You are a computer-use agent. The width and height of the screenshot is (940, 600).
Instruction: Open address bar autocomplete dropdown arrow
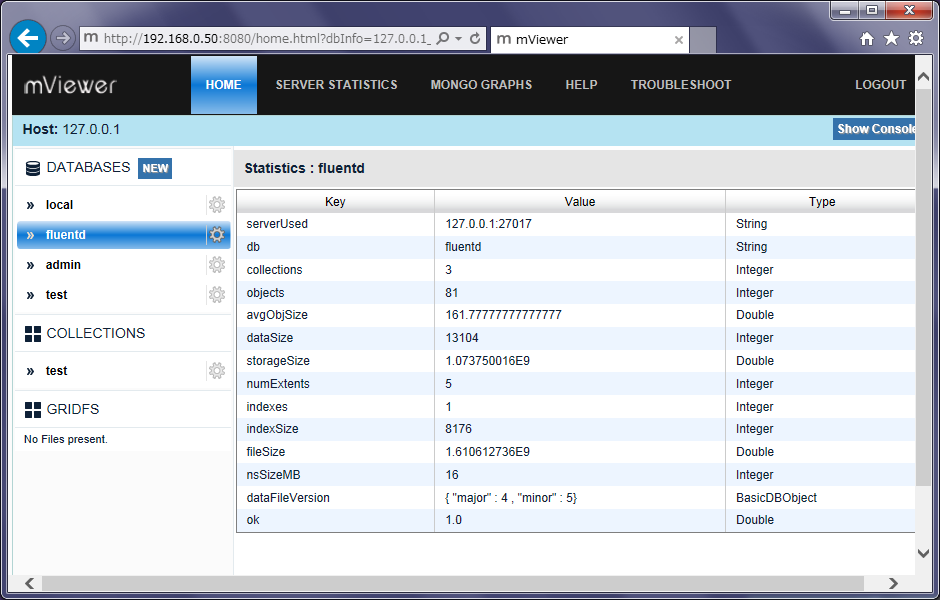click(459, 38)
